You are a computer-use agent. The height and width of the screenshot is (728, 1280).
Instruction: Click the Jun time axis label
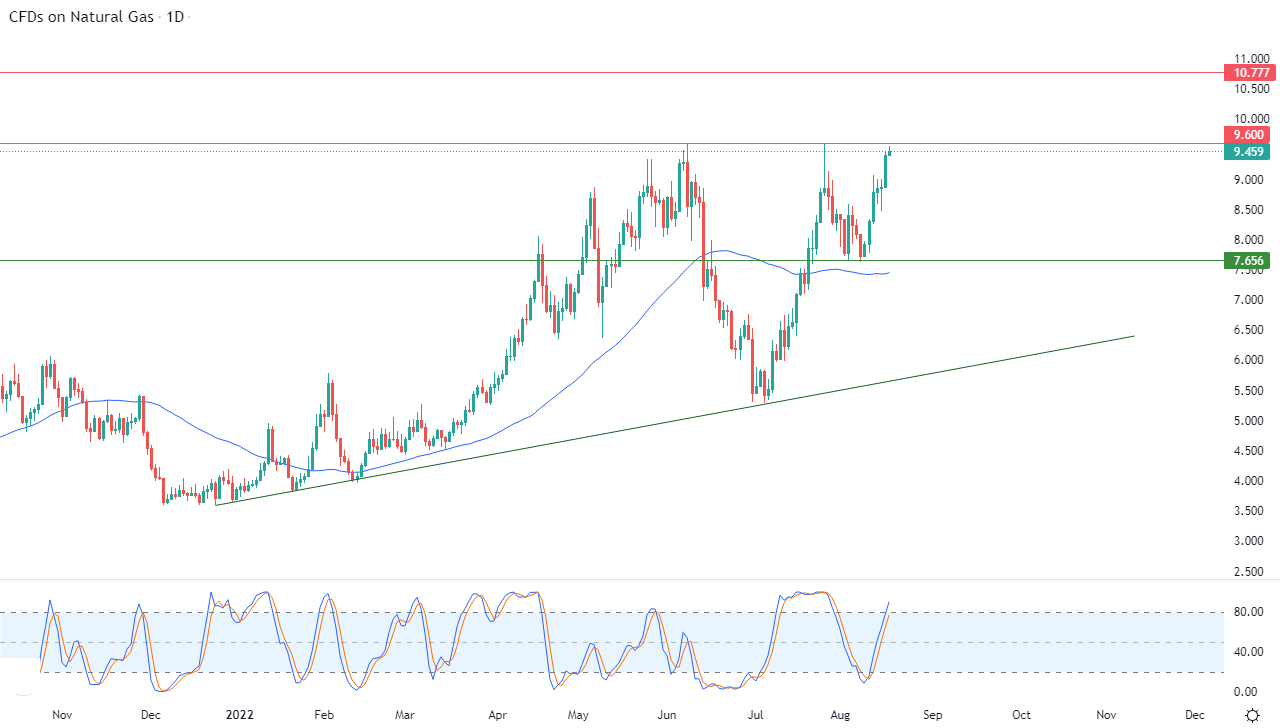coord(667,715)
